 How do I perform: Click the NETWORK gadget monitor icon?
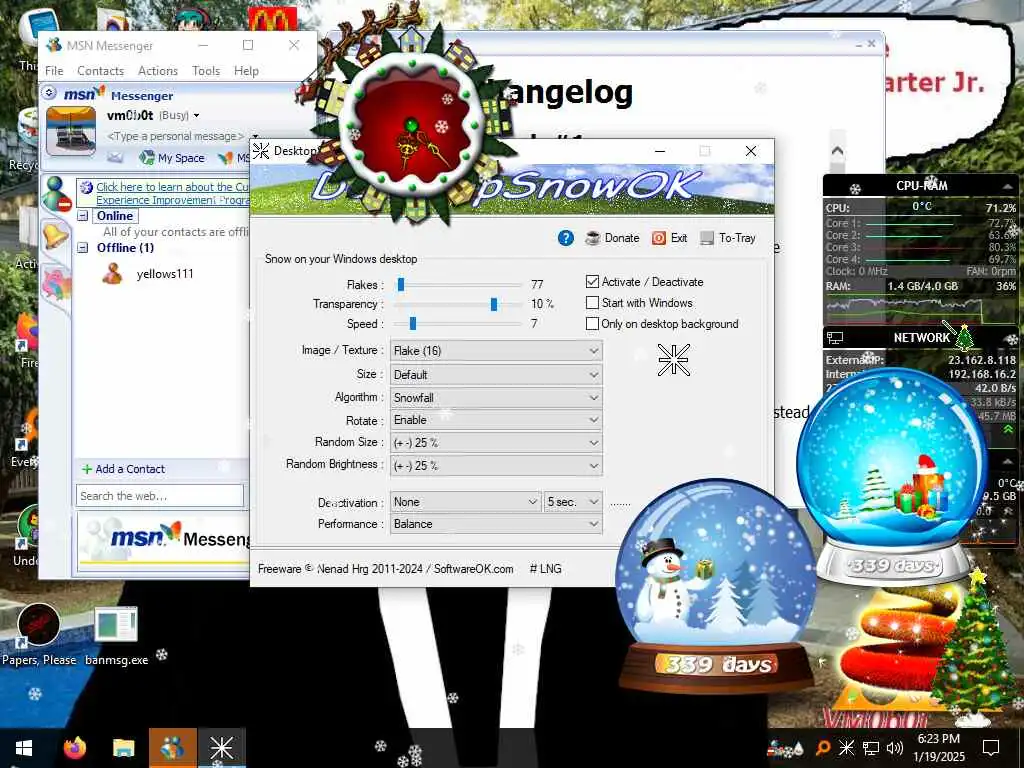click(x=835, y=338)
